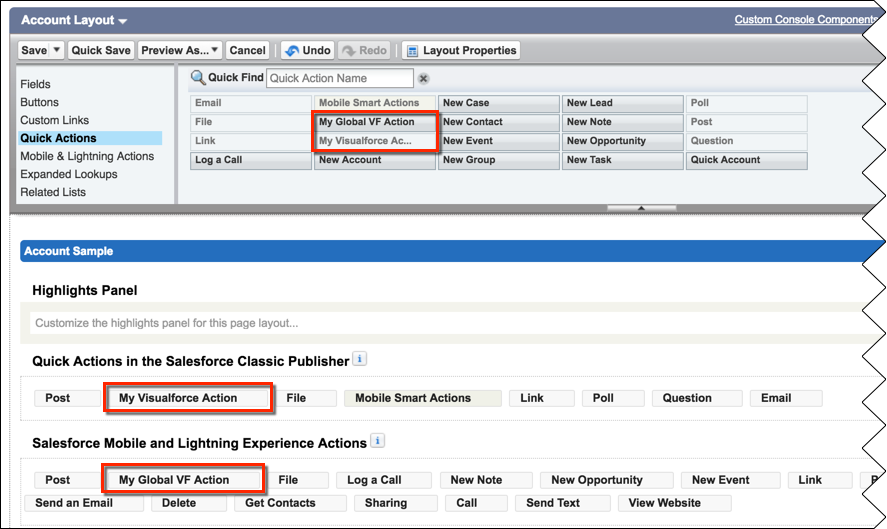Viewport: 887px width, 529px height.
Task: Clear the Quick Find field
Action: point(423,79)
